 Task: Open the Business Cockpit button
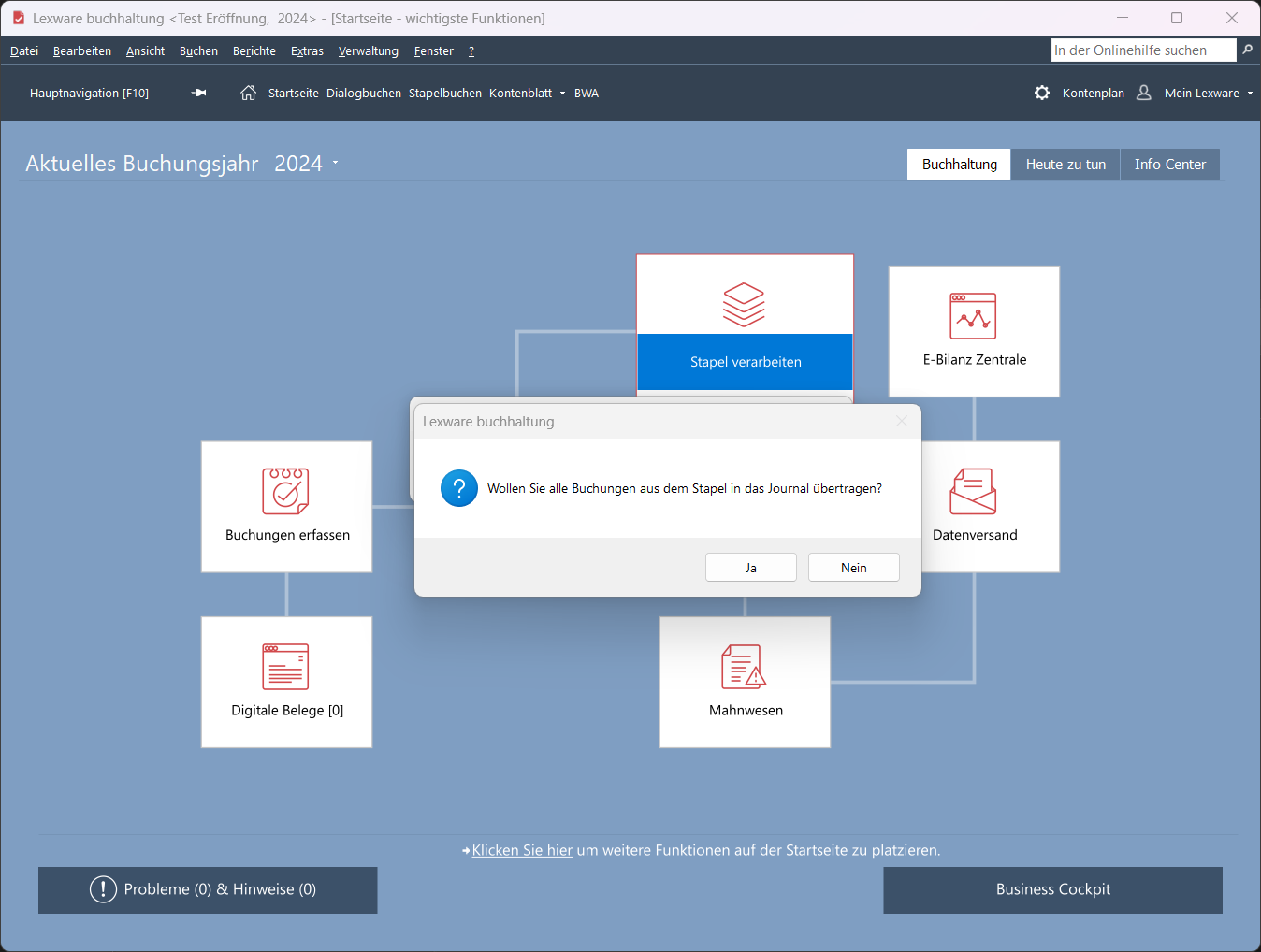click(1053, 889)
